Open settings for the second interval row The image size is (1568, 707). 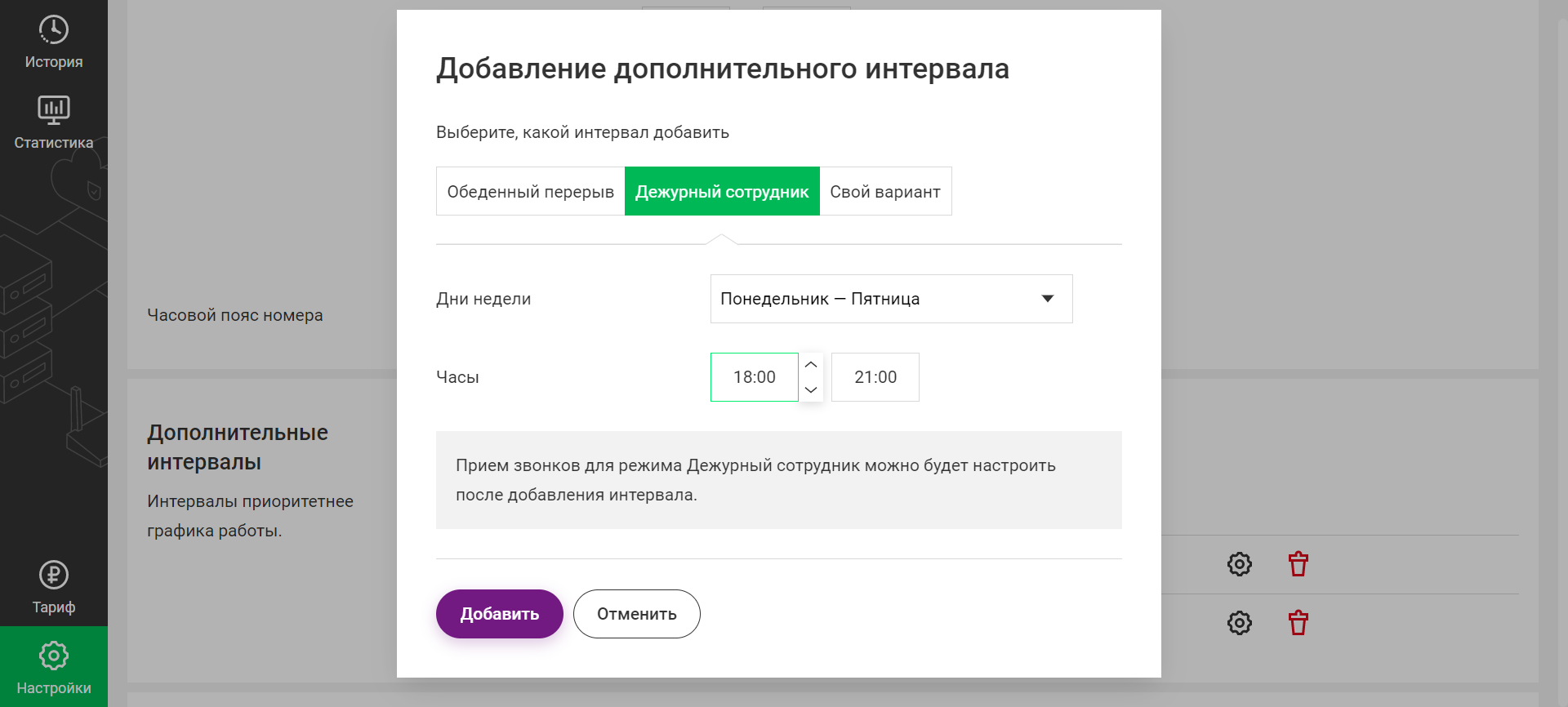point(1239,623)
